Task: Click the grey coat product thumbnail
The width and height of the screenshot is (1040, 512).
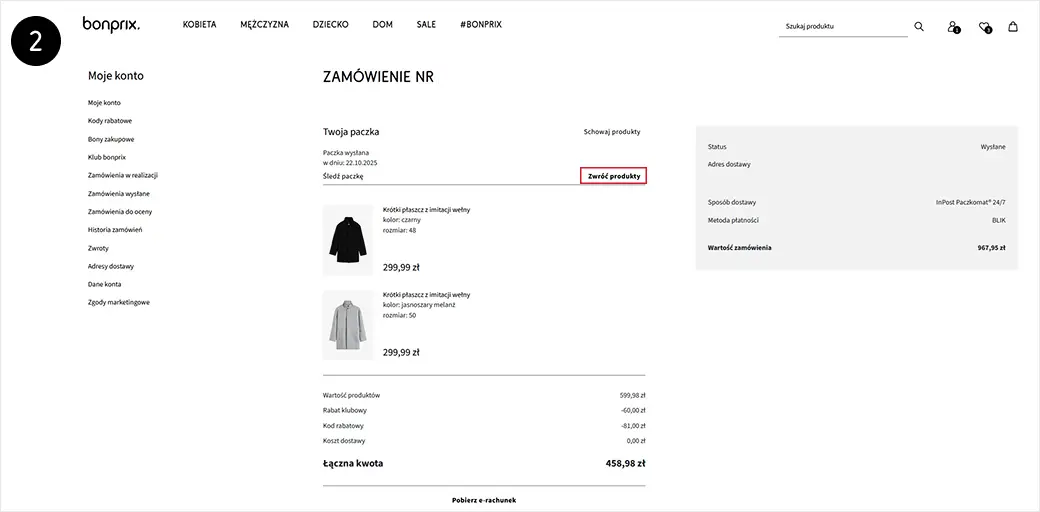Action: [348, 325]
